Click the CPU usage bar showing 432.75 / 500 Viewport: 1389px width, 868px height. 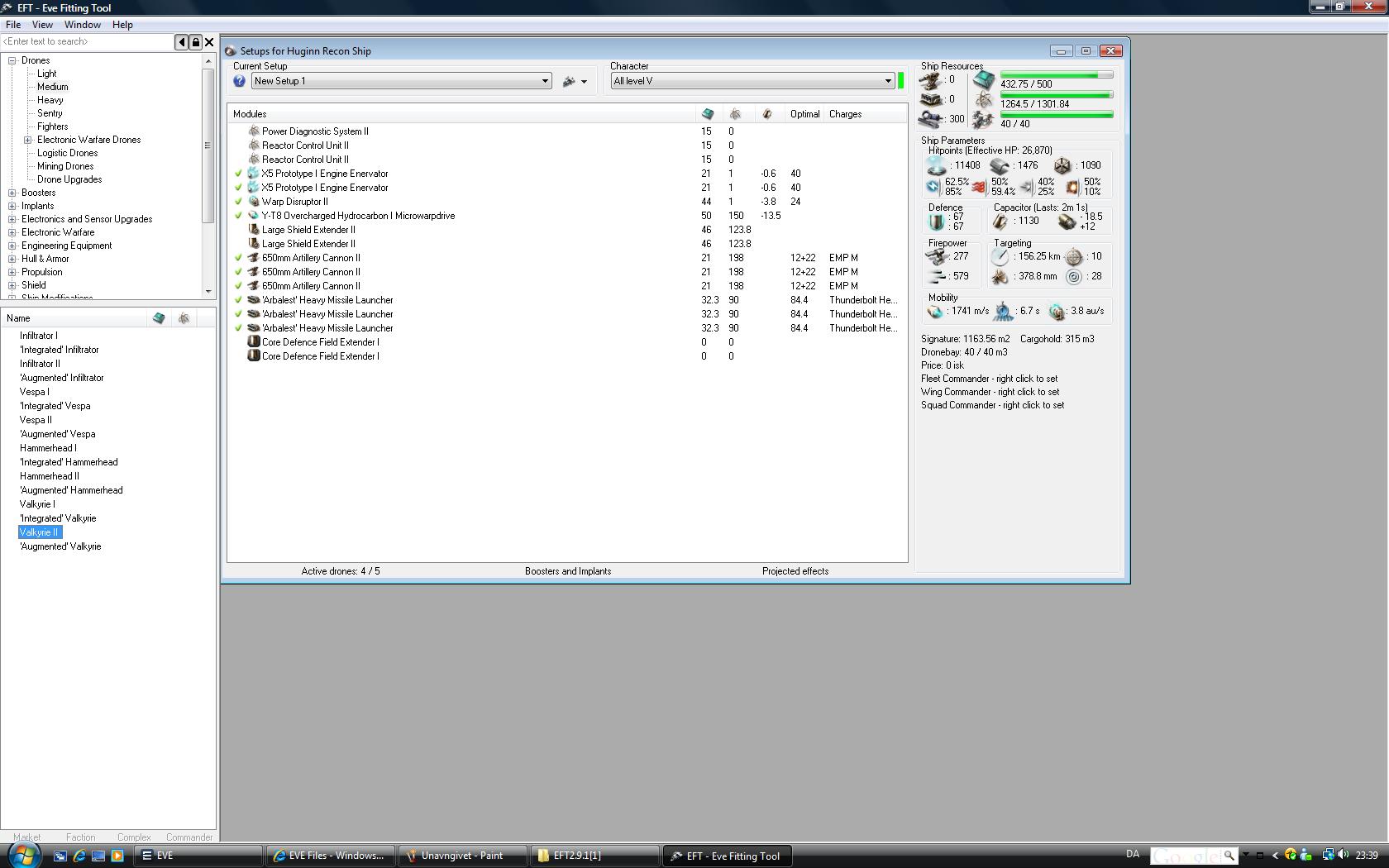(x=1057, y=75)
